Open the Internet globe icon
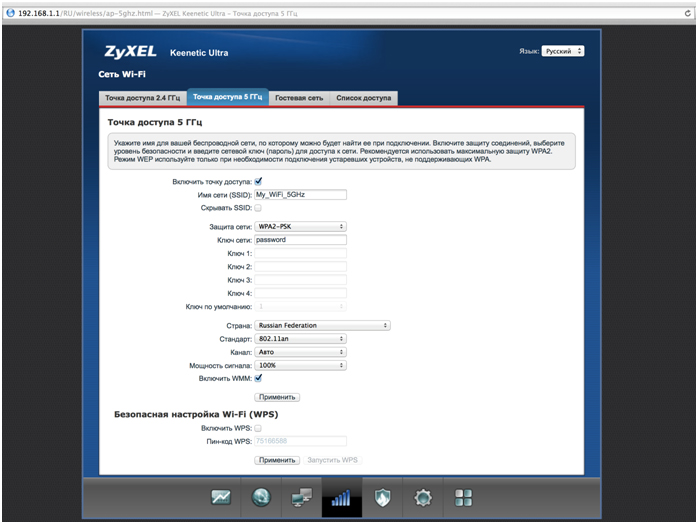Viewport: 698px width, 524px height. (261, 497)
